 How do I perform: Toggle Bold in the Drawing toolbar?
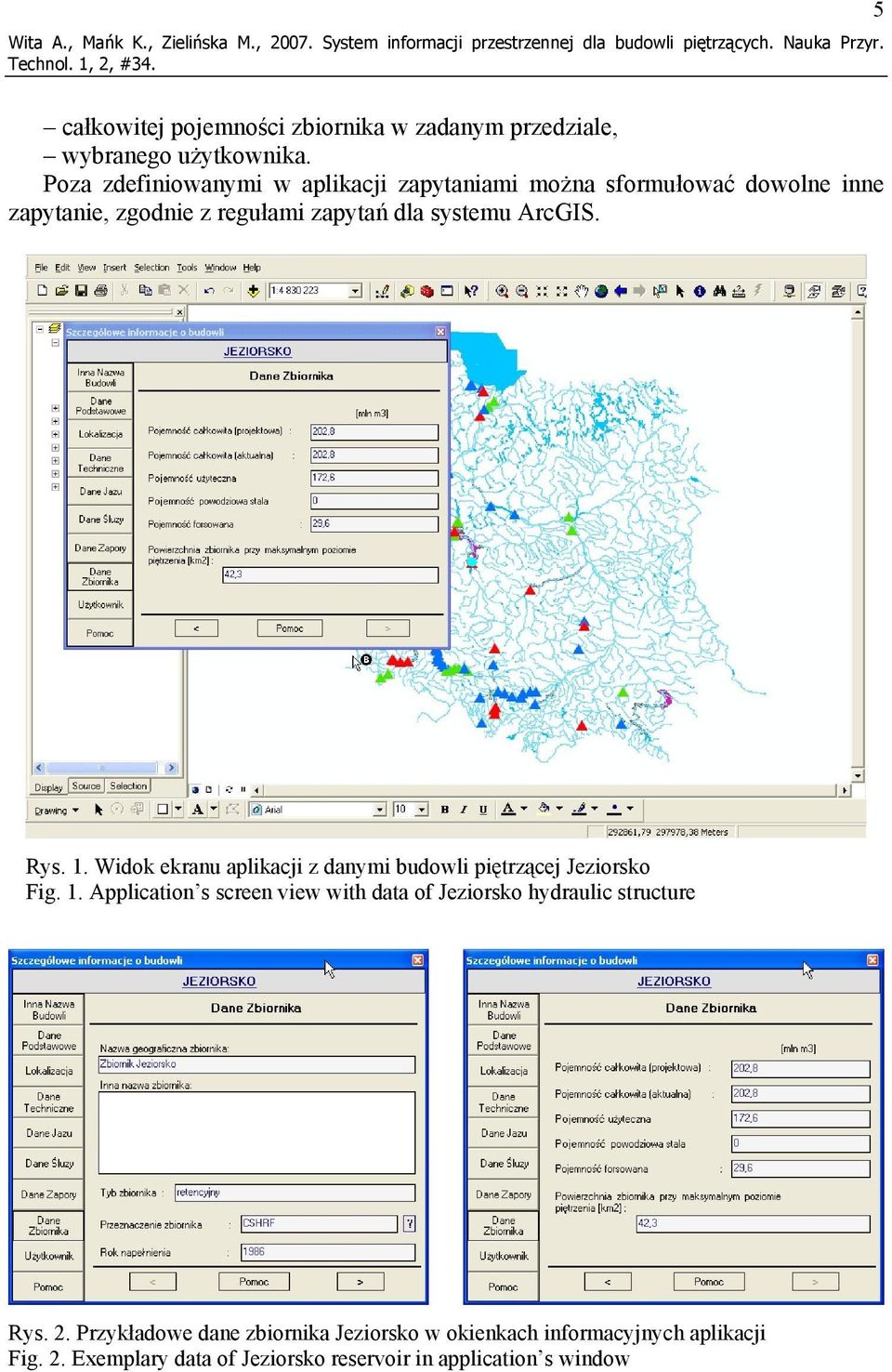coord(444,810)
